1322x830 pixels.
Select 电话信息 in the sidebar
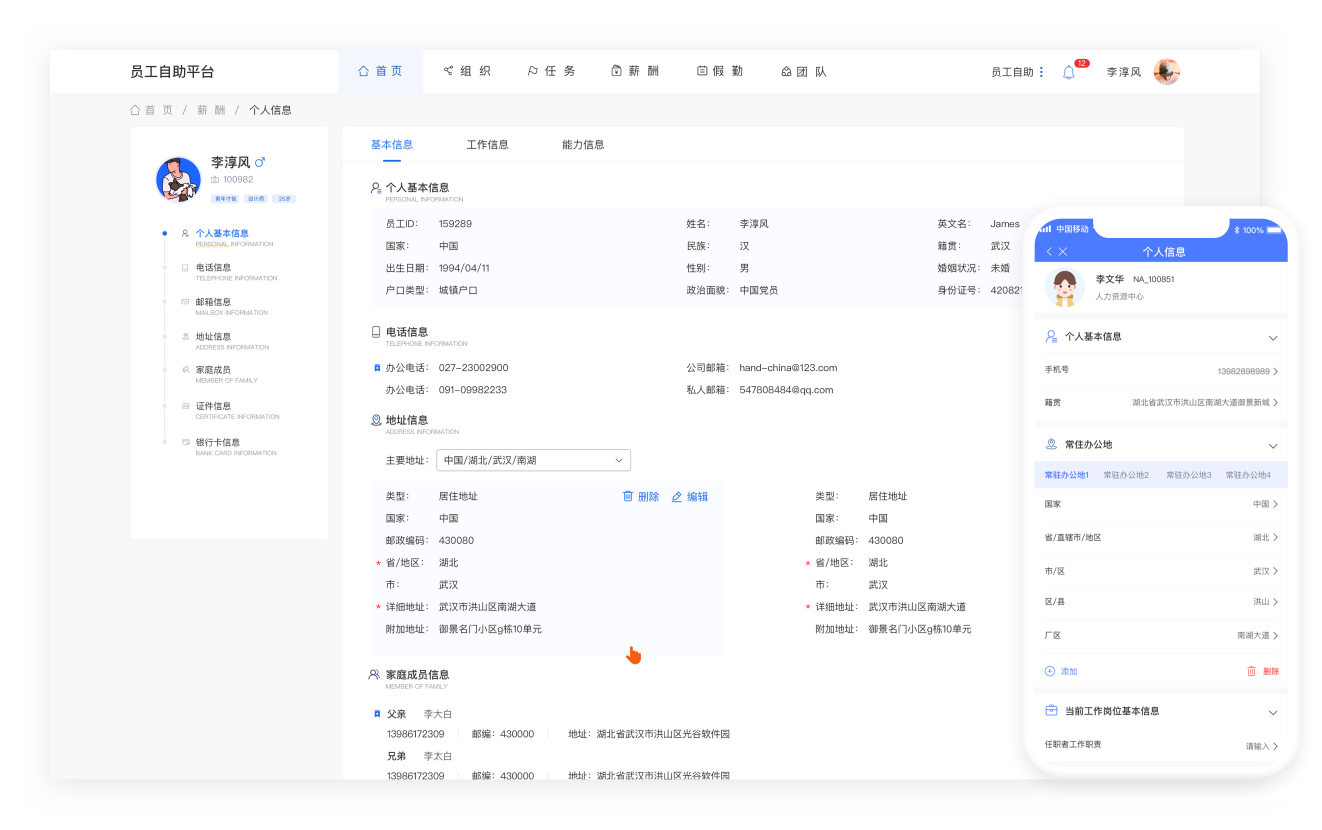(213, 268)
